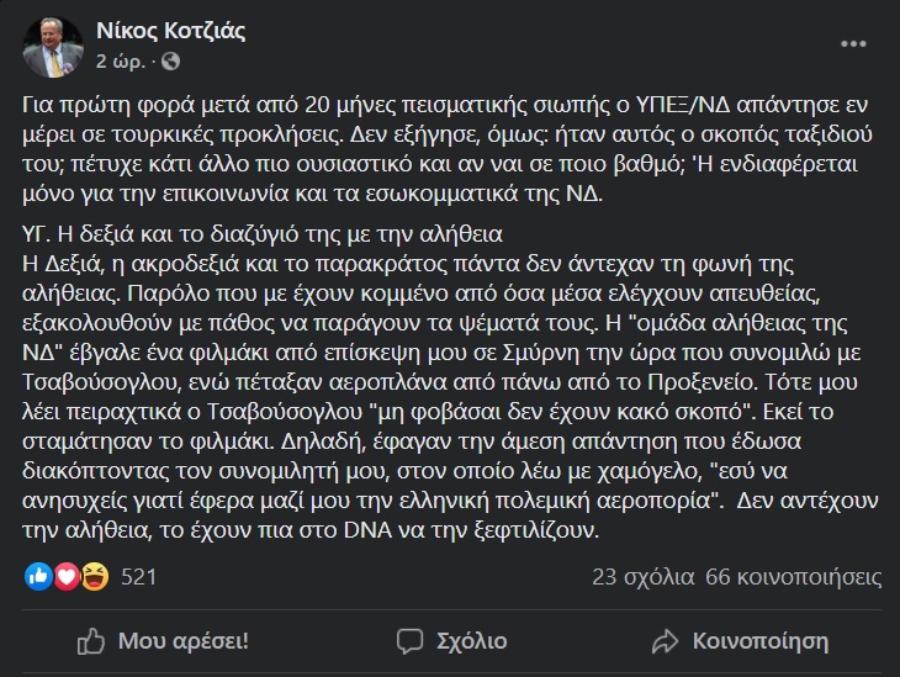
Task: Click the last line mentioning DNA
Action: point(310,532)
